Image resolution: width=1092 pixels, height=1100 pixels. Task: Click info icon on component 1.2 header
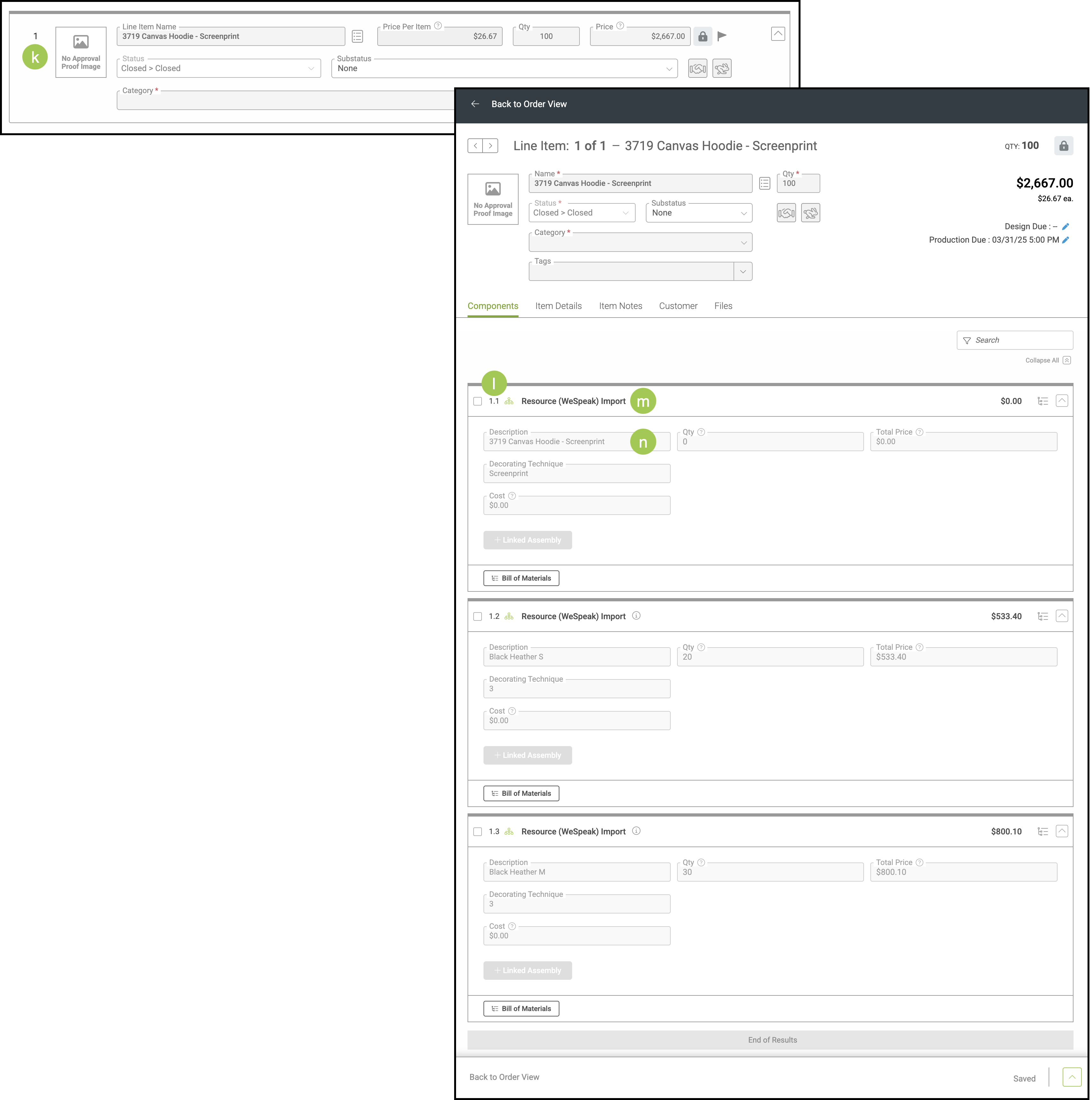tap(636, 616)
